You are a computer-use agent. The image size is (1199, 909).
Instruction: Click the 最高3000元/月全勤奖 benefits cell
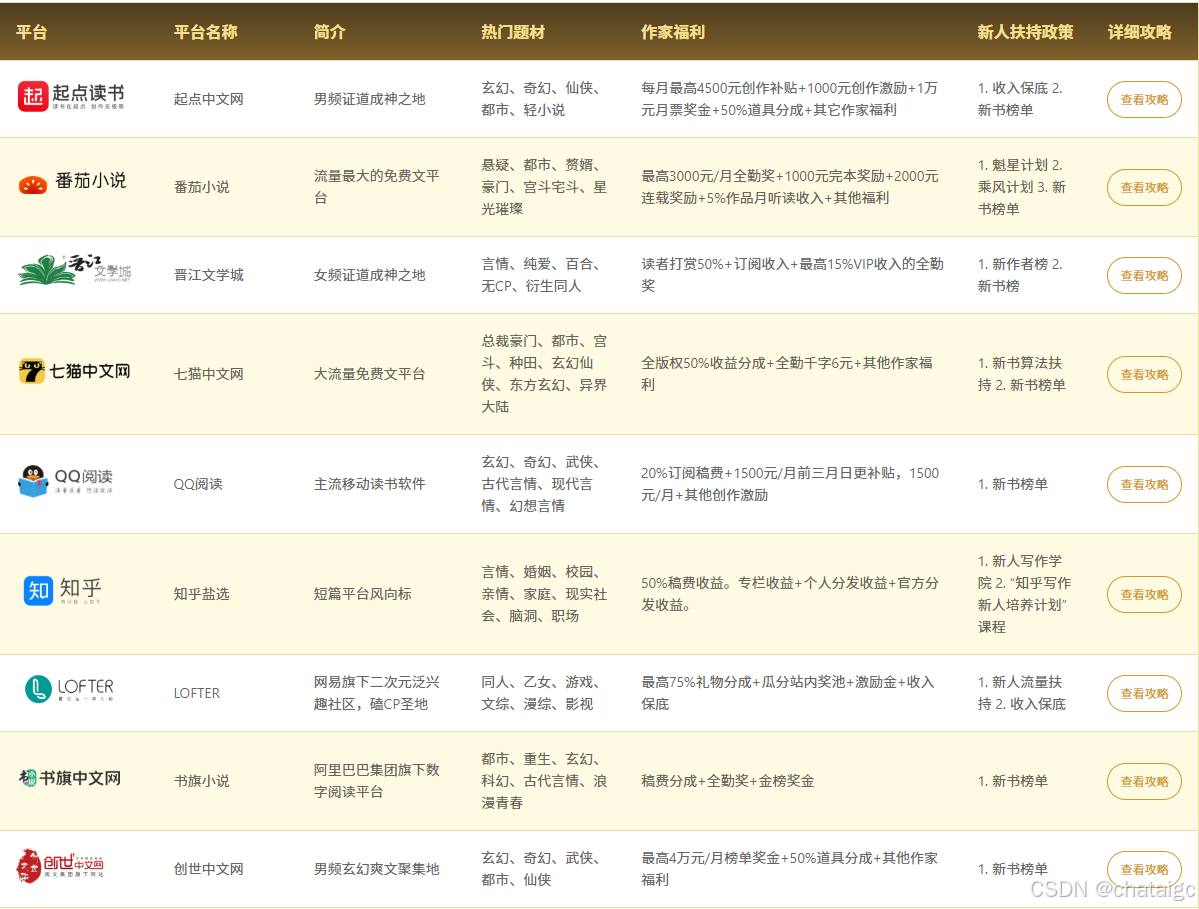pos(790,187)
